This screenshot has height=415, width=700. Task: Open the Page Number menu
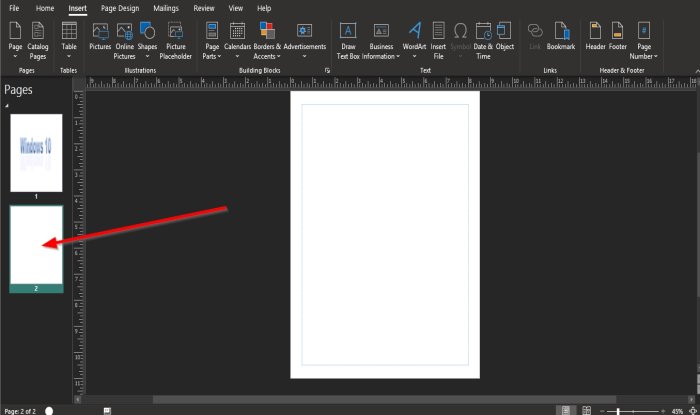[x=644, y=41]
